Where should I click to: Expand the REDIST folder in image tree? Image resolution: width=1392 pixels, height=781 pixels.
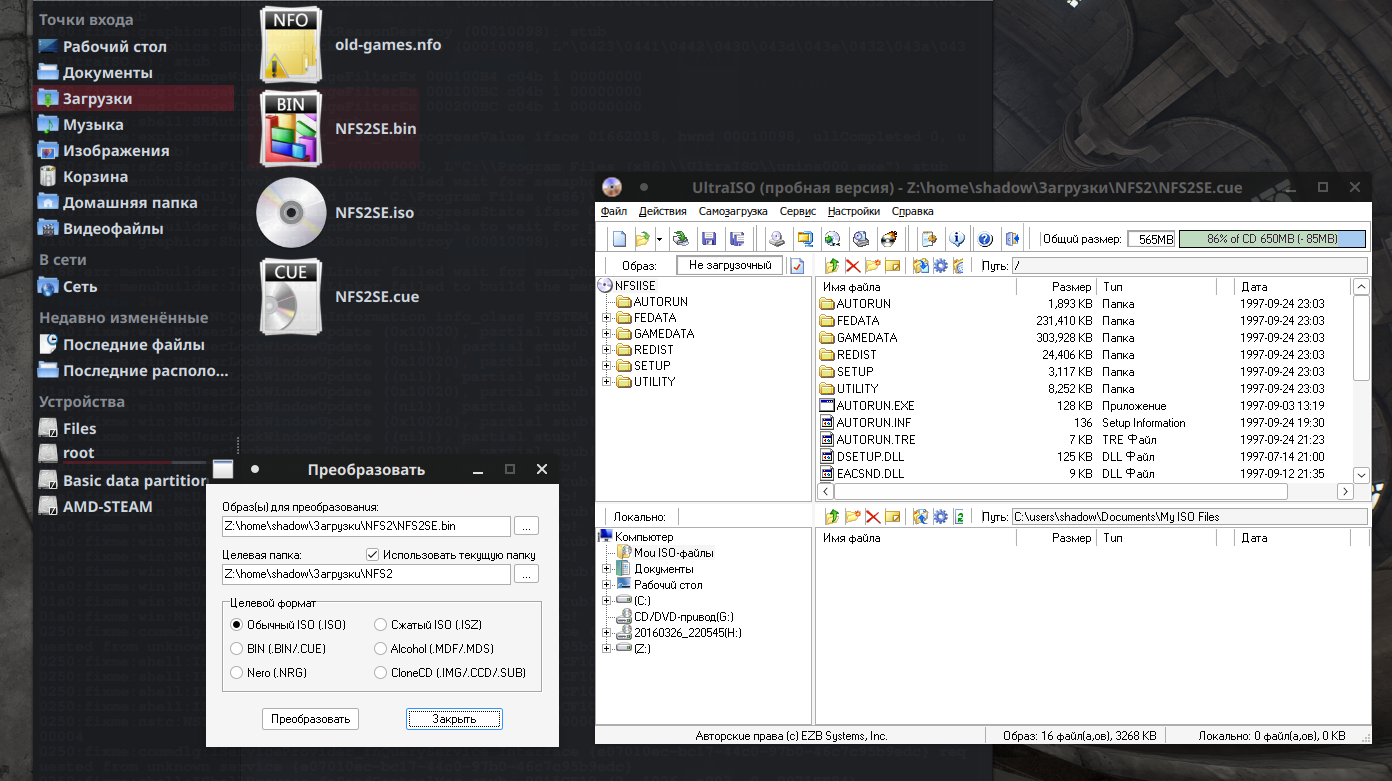606,350
